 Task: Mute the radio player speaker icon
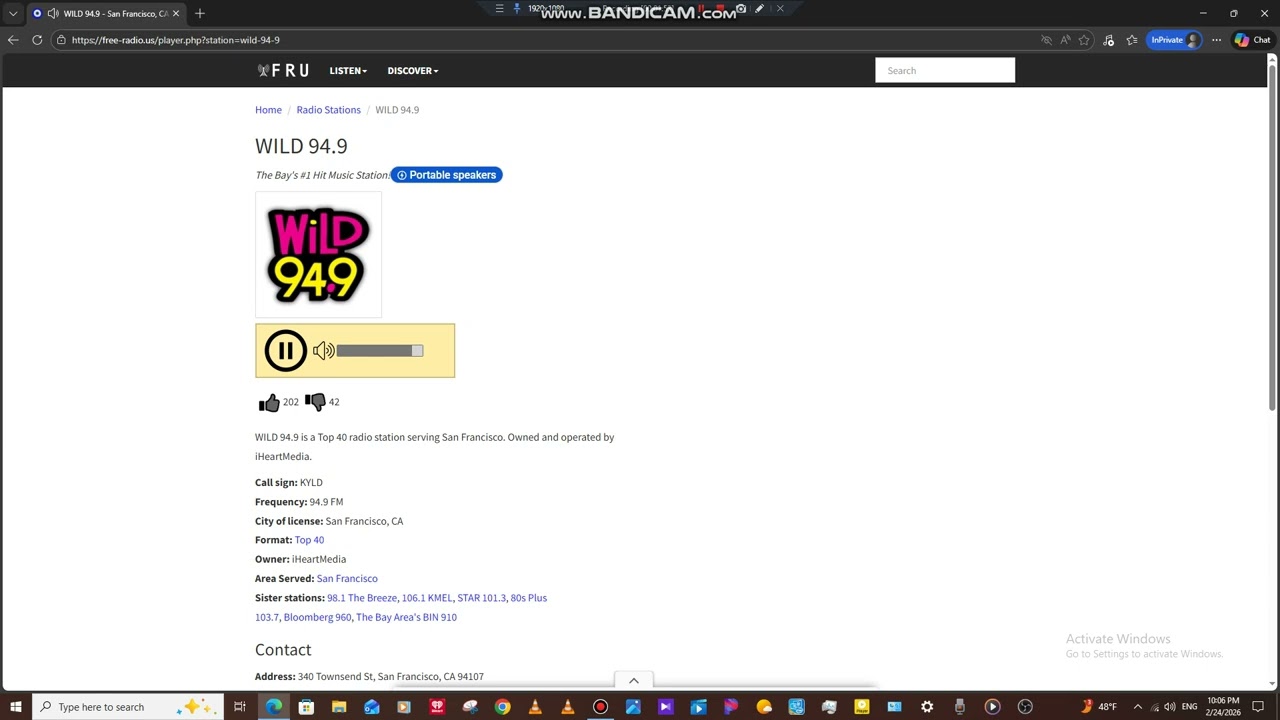[323, 351]
